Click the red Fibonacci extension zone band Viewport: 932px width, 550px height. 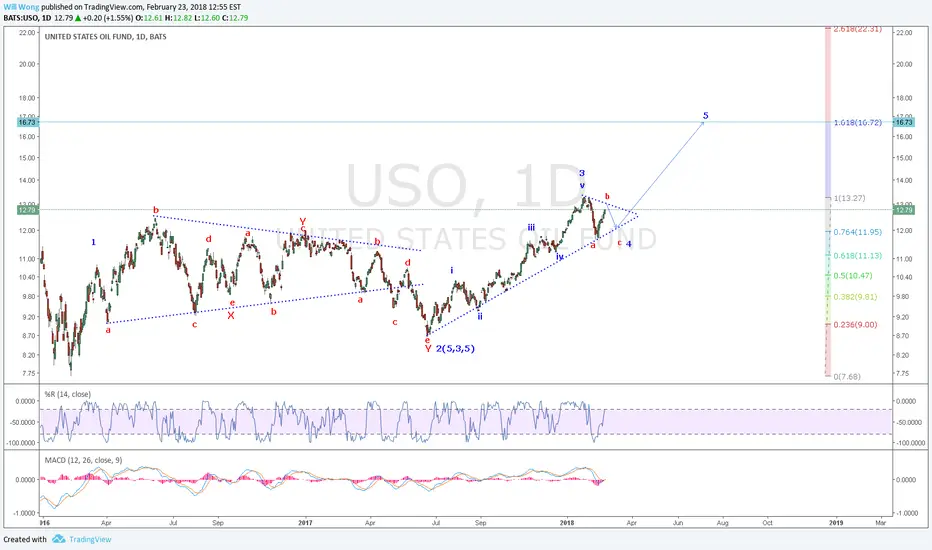click(x=827, y=74)
